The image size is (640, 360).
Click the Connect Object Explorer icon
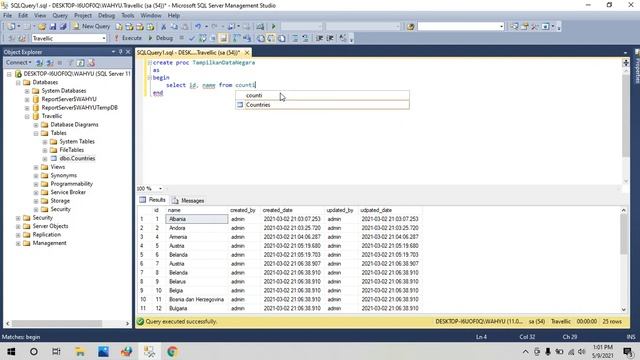[x=40, y=62]
